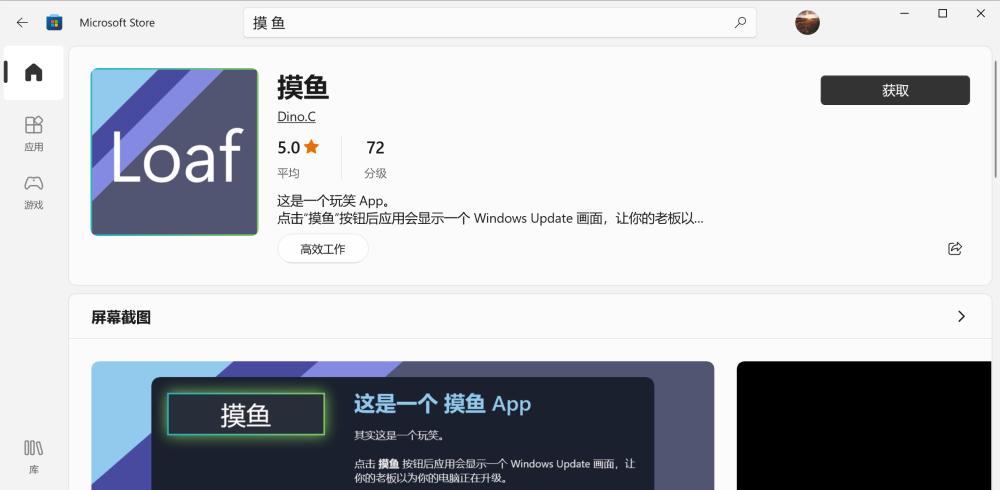1000x490 pixels.
Task: Open the first screenshot showing 摸鱼 App
Action: click(x=402, y=426)
